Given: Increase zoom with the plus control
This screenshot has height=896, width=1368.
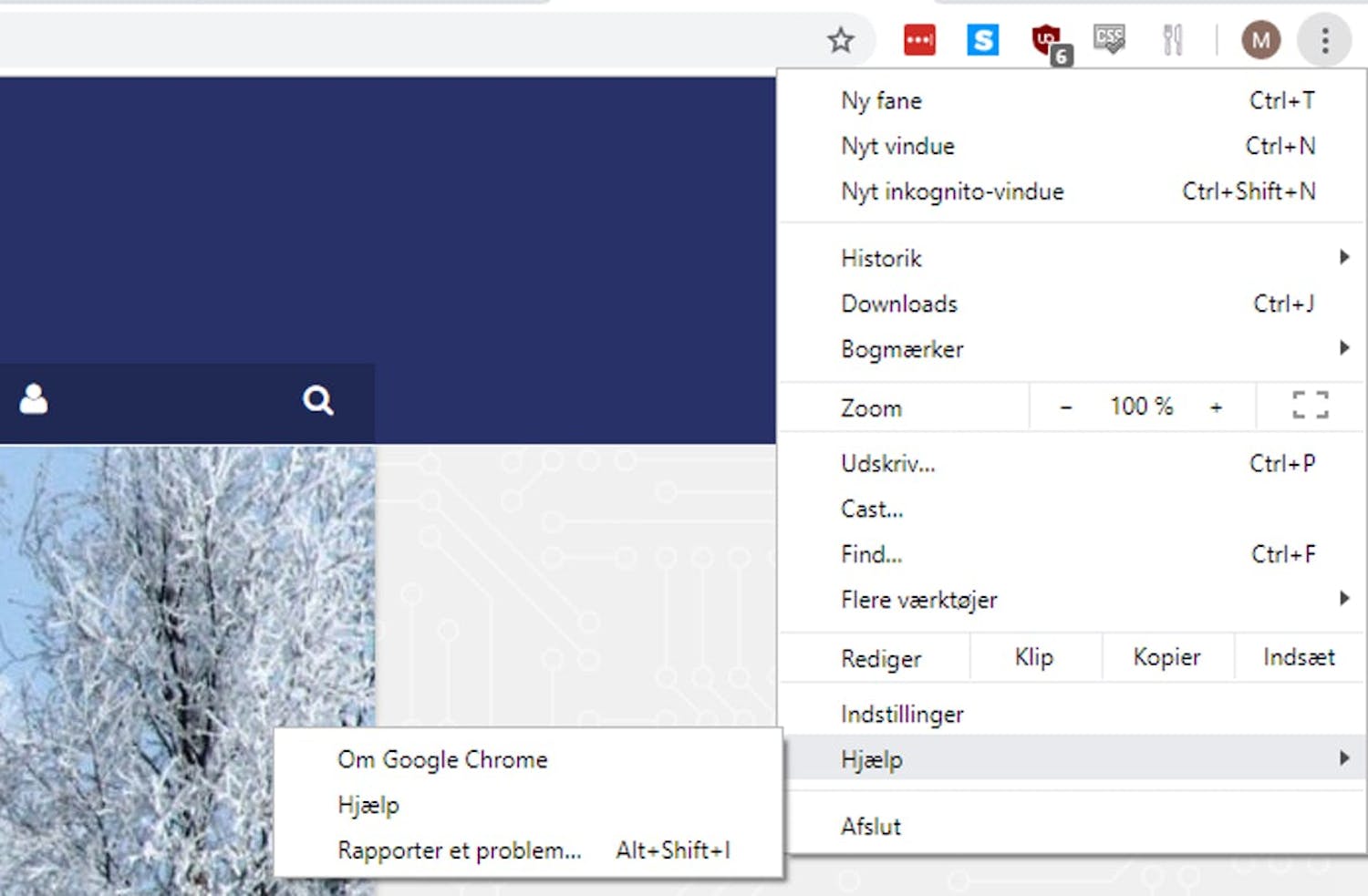Looking at the screenshot, I should pyautogui.click(x=1217, y=407).
